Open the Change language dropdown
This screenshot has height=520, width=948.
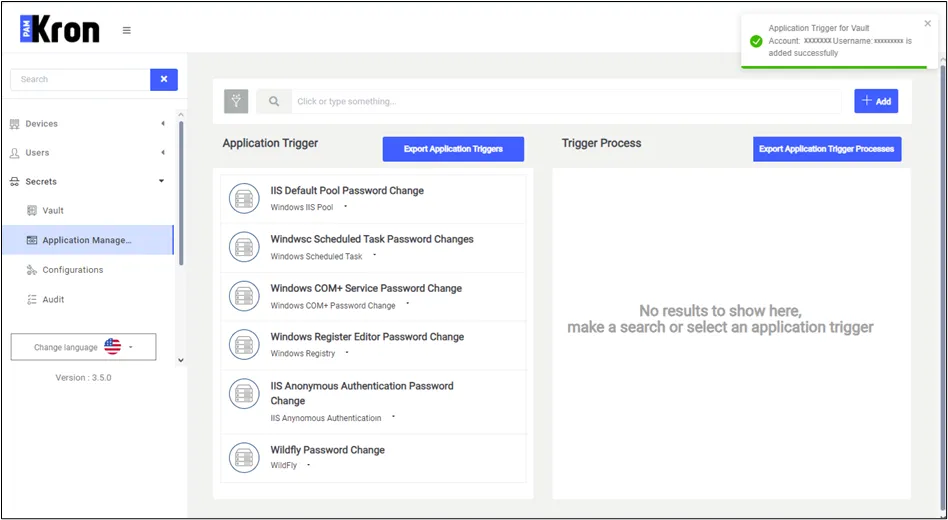(x=83, y=347)
